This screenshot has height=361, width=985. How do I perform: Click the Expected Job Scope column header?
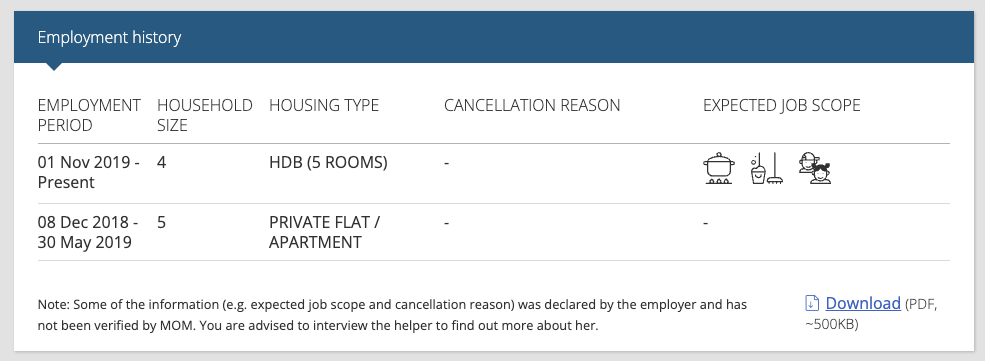(x=781, y=105)
